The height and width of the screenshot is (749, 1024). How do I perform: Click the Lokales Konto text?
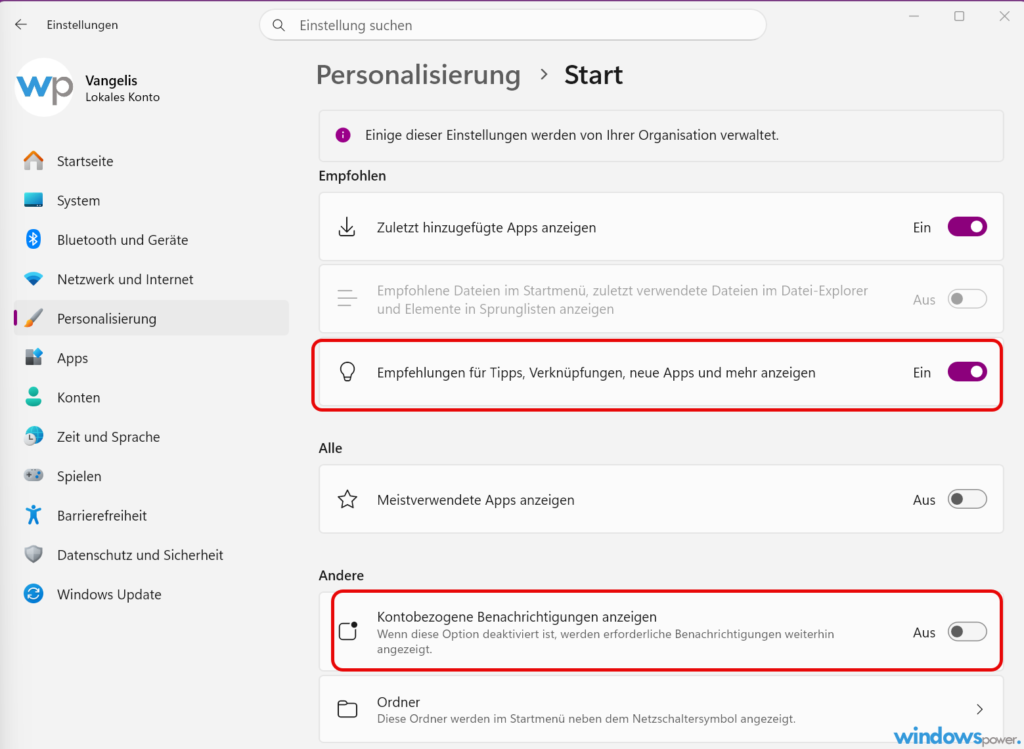[x=122, y=97]
